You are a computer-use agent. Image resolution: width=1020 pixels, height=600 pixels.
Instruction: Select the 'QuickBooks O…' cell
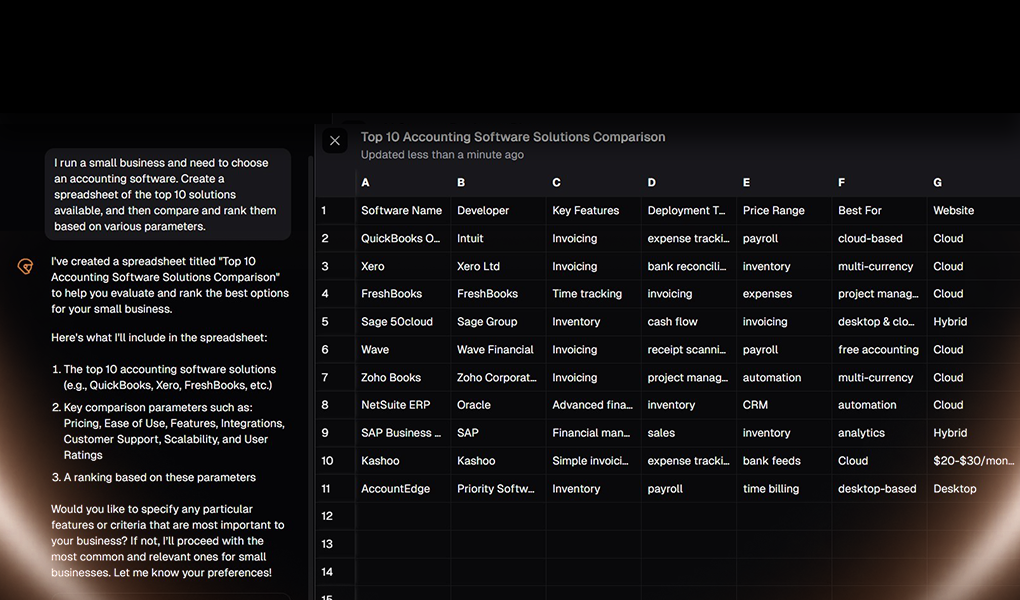coord(403,239)
